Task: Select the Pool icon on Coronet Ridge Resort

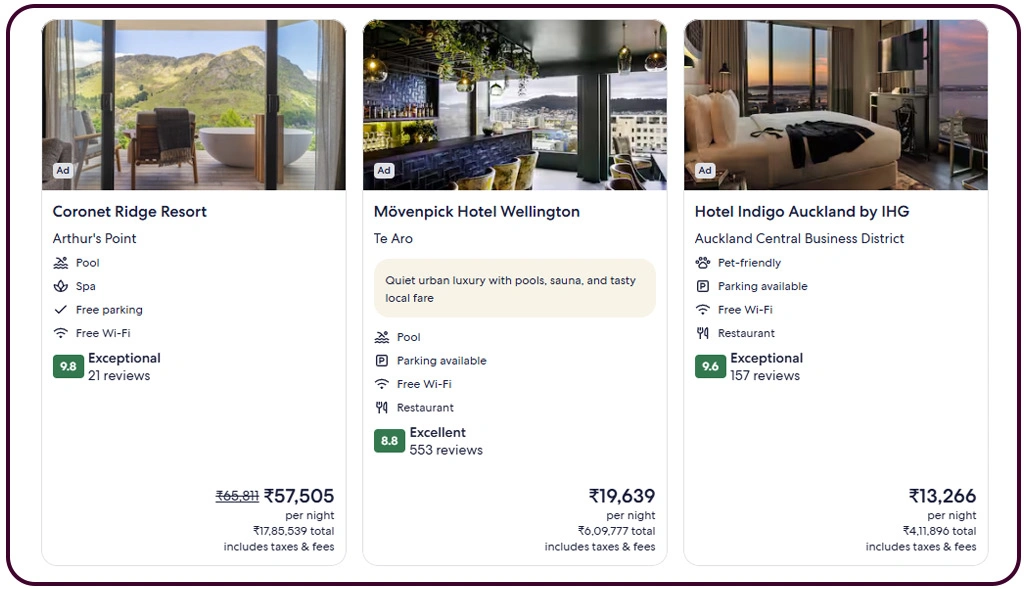Action: 62,262
